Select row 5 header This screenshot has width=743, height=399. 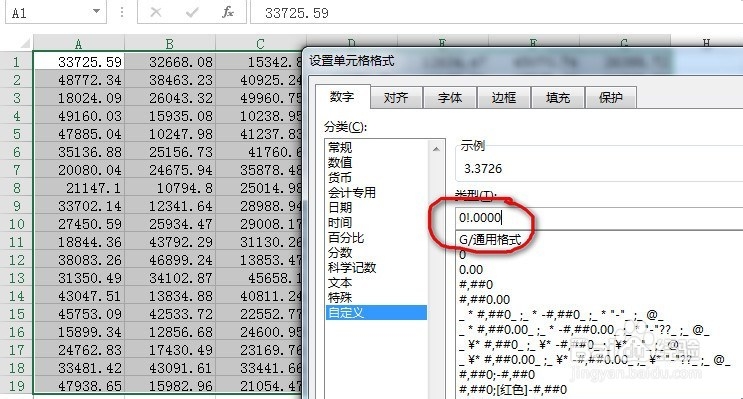click(16, 134)
